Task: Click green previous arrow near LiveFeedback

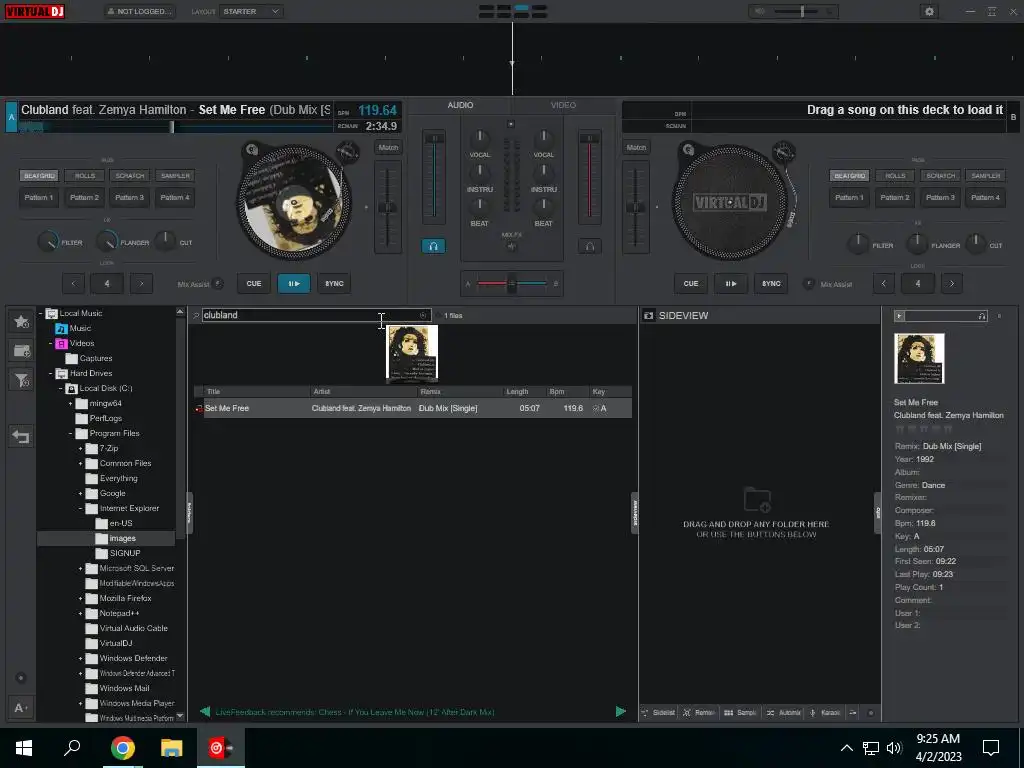Action: [205, 712]
